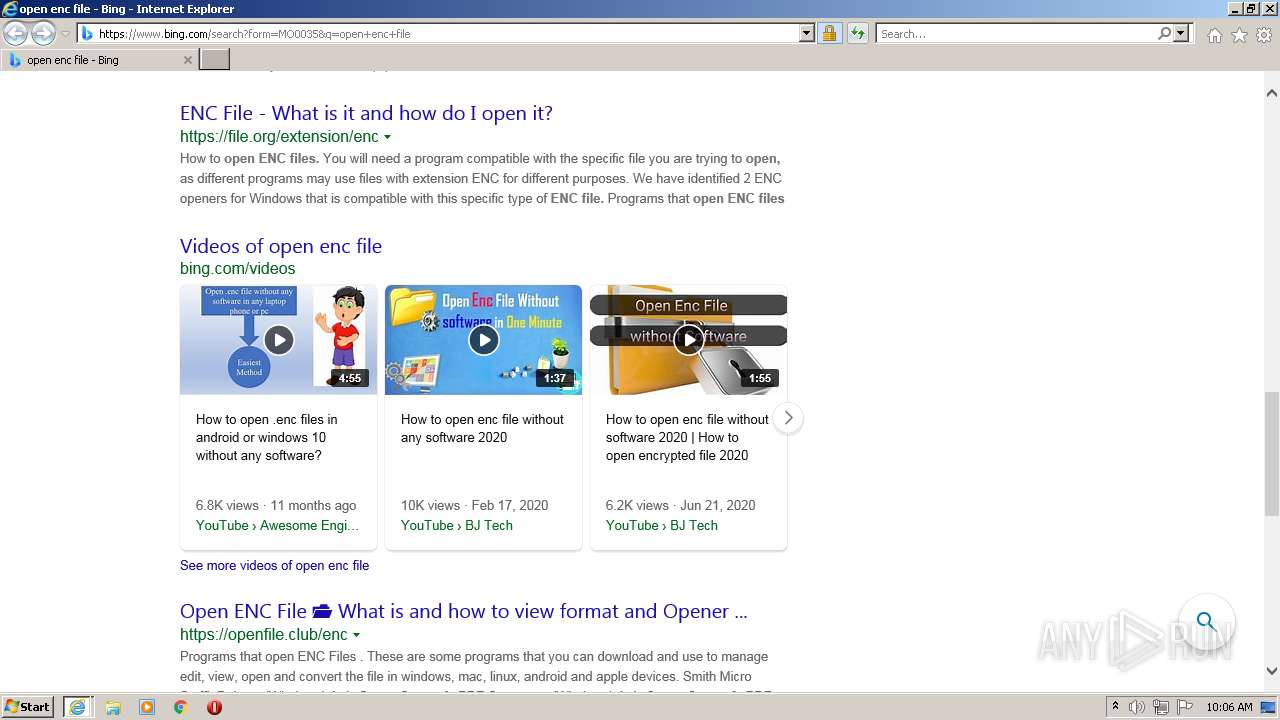The width and height of the screenshot is (1280, 720).
Task: Show hidden tray icons arrow
Action: click(x=1116, y=707)
